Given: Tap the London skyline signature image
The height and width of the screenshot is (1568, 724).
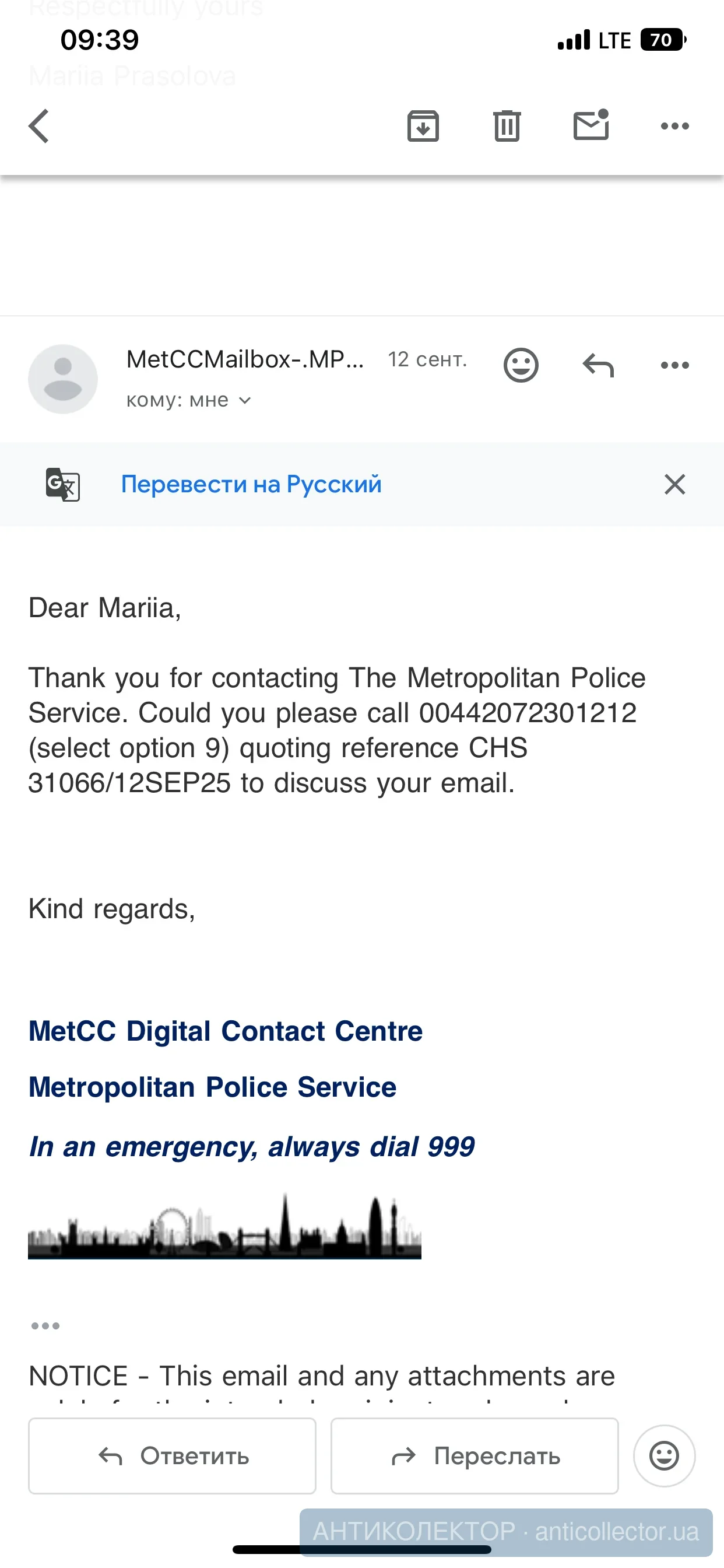Looking at the screenshot, I should click(224, 1226).
